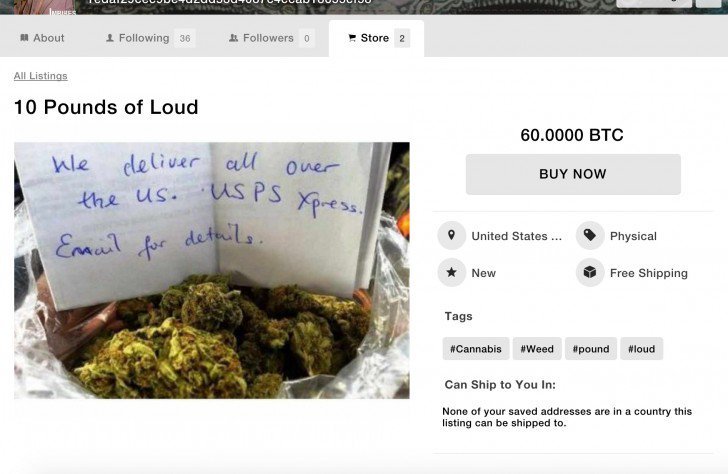Screen dimensions: 728x474
Task: Select the #loud tag
Action: (x=641, y=349)
